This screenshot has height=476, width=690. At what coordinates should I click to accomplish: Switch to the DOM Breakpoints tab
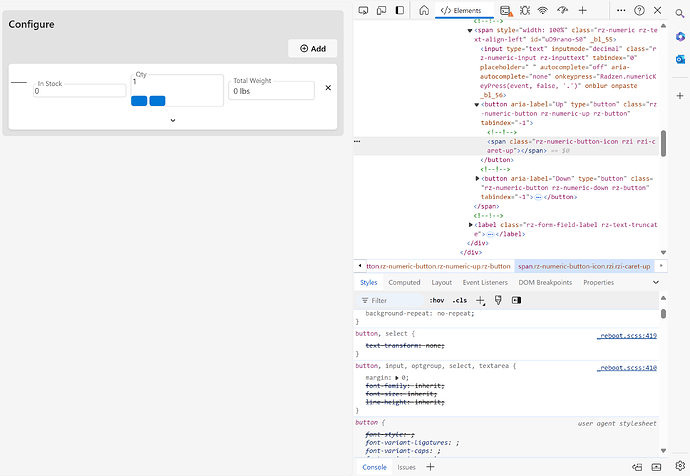[x=545, y=282]
